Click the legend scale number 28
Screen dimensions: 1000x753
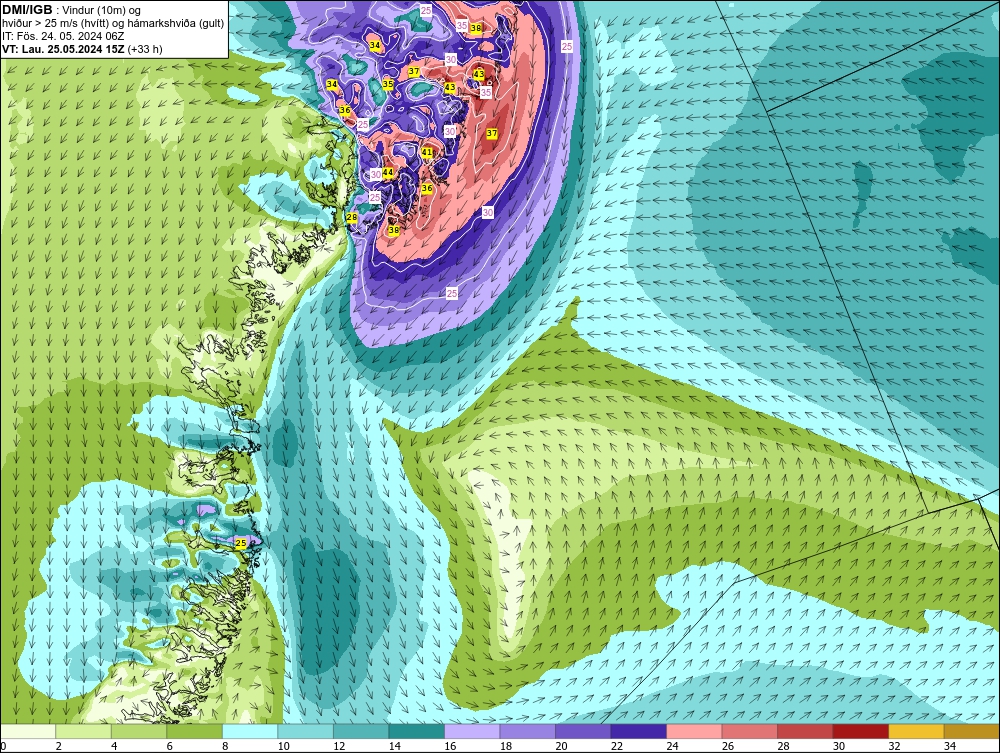783,746
